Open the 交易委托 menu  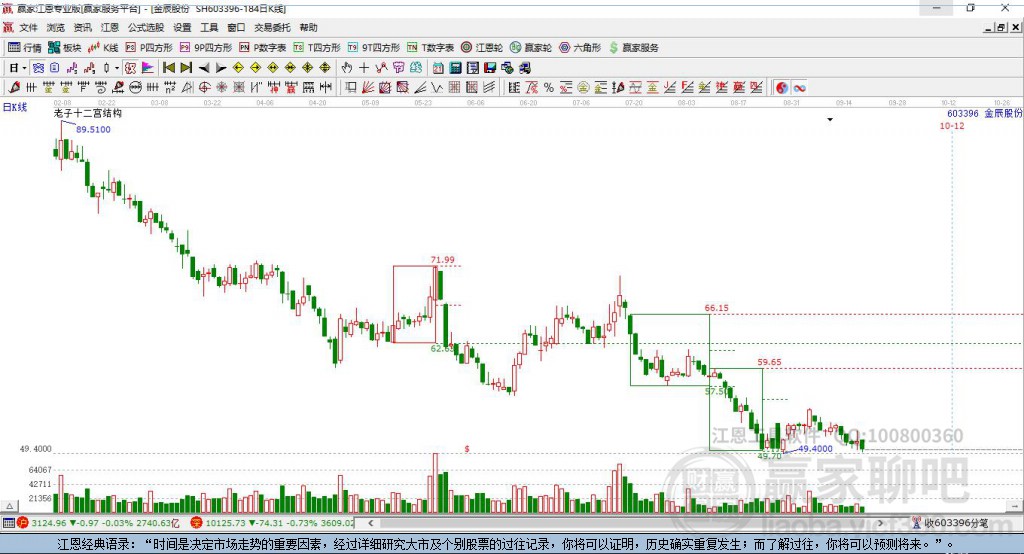(272, 27)
